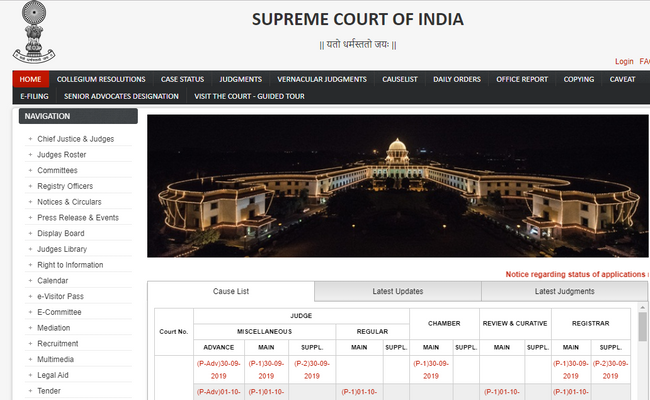Viewport: 650px width, 400px height.
Task: Open the Office Report menu
Action: click(x=522, y=79)
